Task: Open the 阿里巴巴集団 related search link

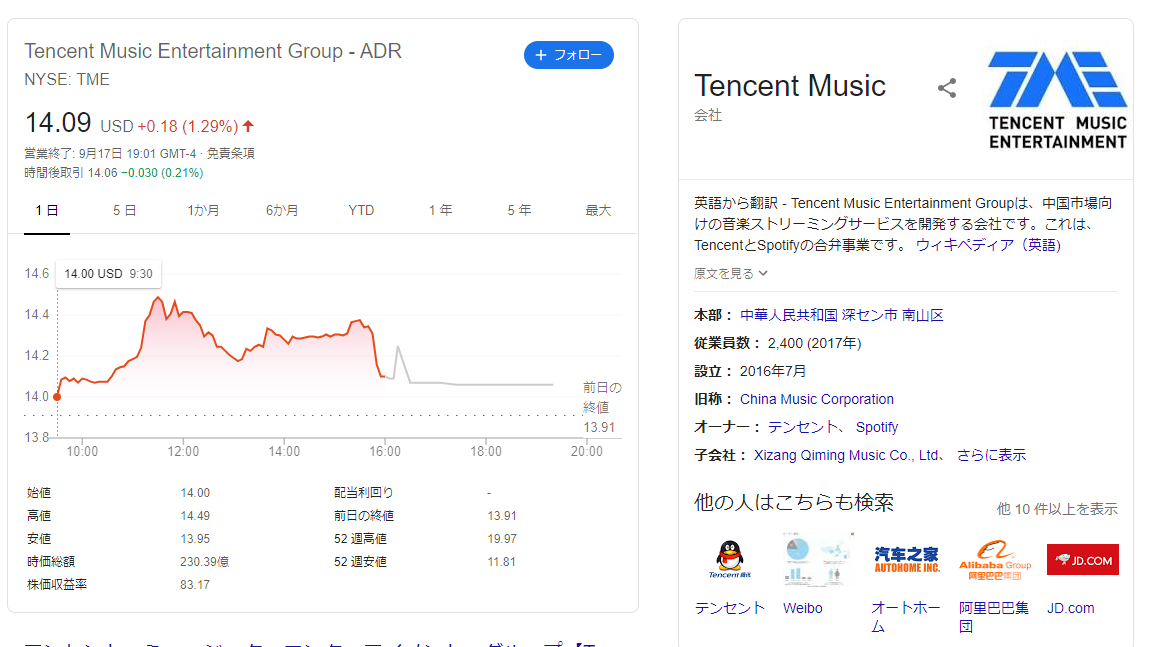Action: 994,617
